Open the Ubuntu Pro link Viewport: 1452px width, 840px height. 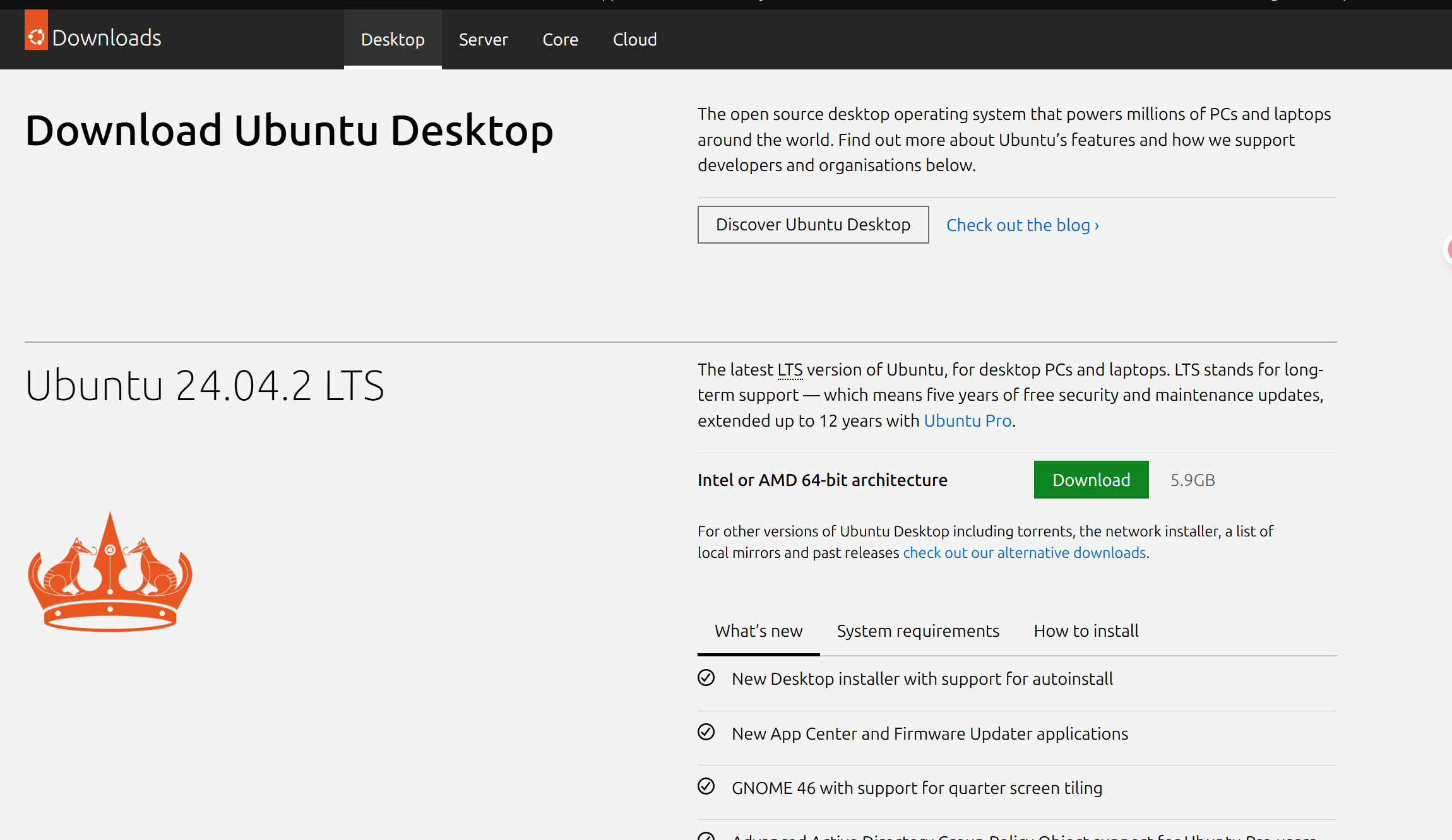[967, 421]
